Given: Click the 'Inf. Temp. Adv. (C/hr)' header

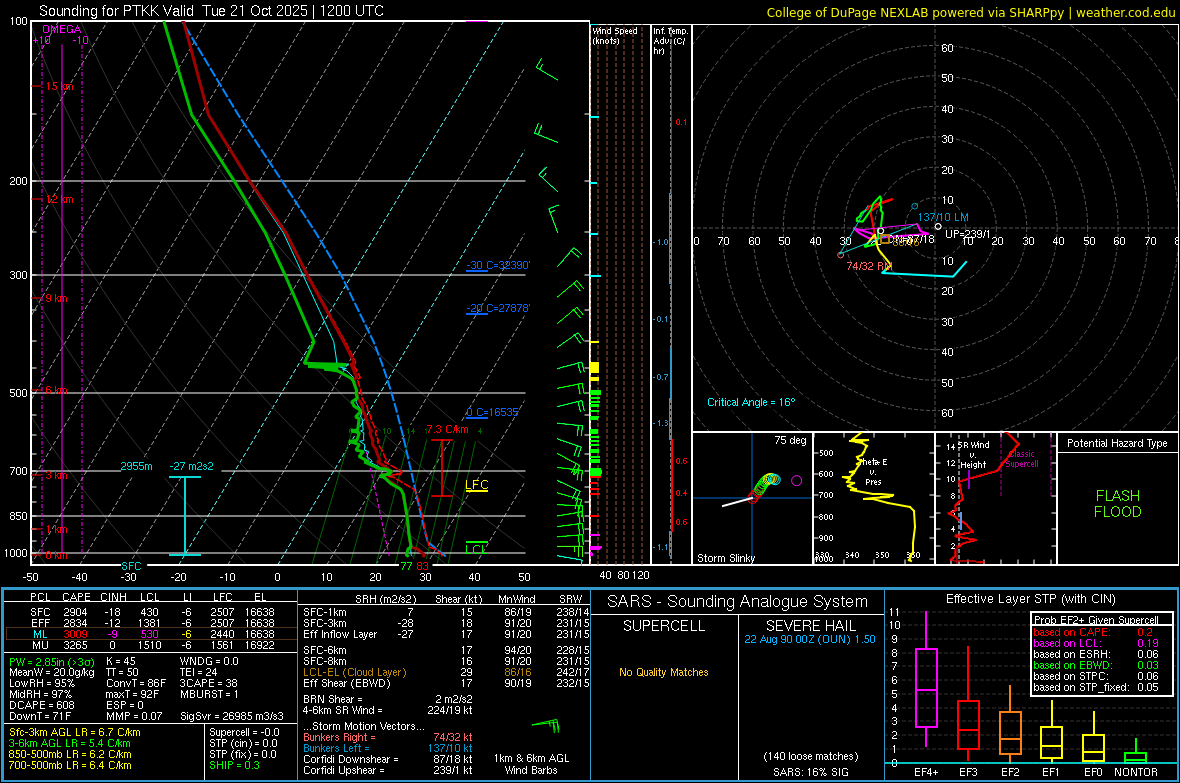Looking at the screenshot, I should click(670, 41).
